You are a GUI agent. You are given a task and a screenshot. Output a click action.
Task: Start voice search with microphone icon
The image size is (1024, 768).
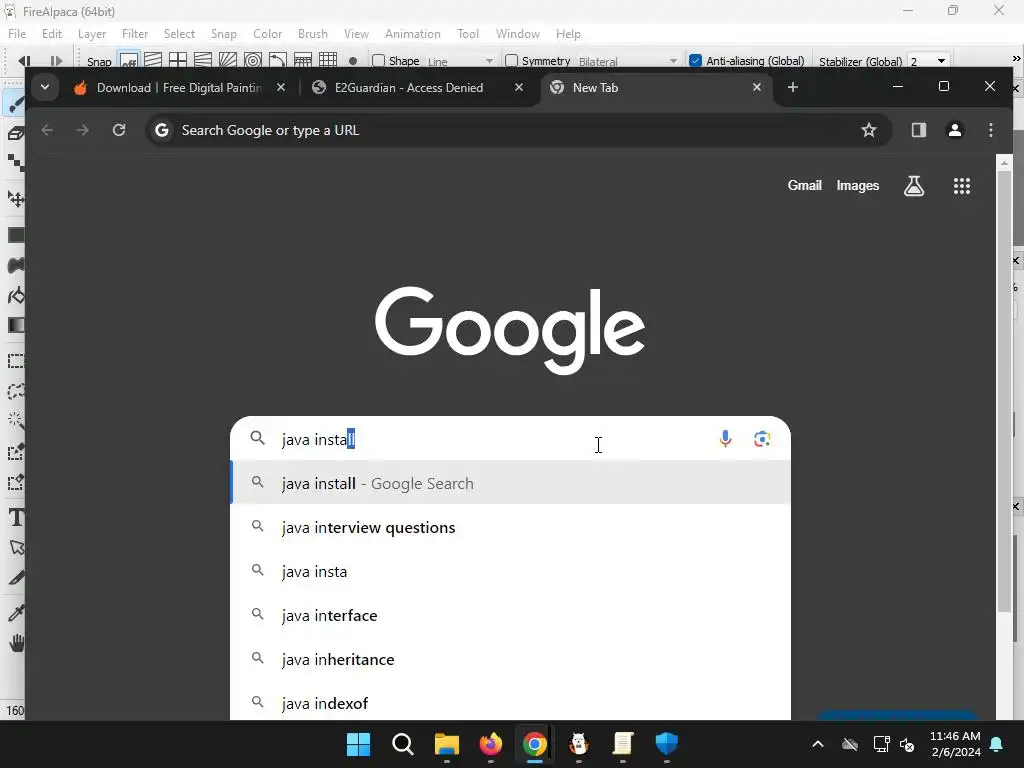(x=725, y=439)
